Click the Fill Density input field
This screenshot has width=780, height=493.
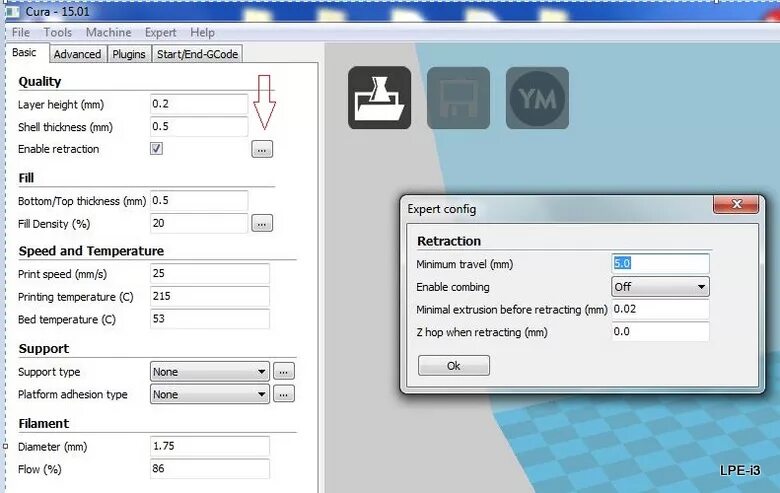click(199, 223)
